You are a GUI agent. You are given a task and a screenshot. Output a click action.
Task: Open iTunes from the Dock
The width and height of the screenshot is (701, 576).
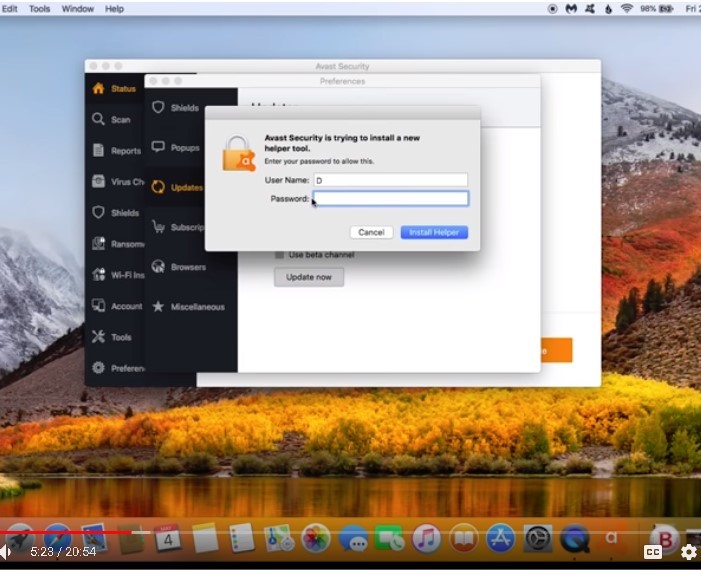coord(427,538)
